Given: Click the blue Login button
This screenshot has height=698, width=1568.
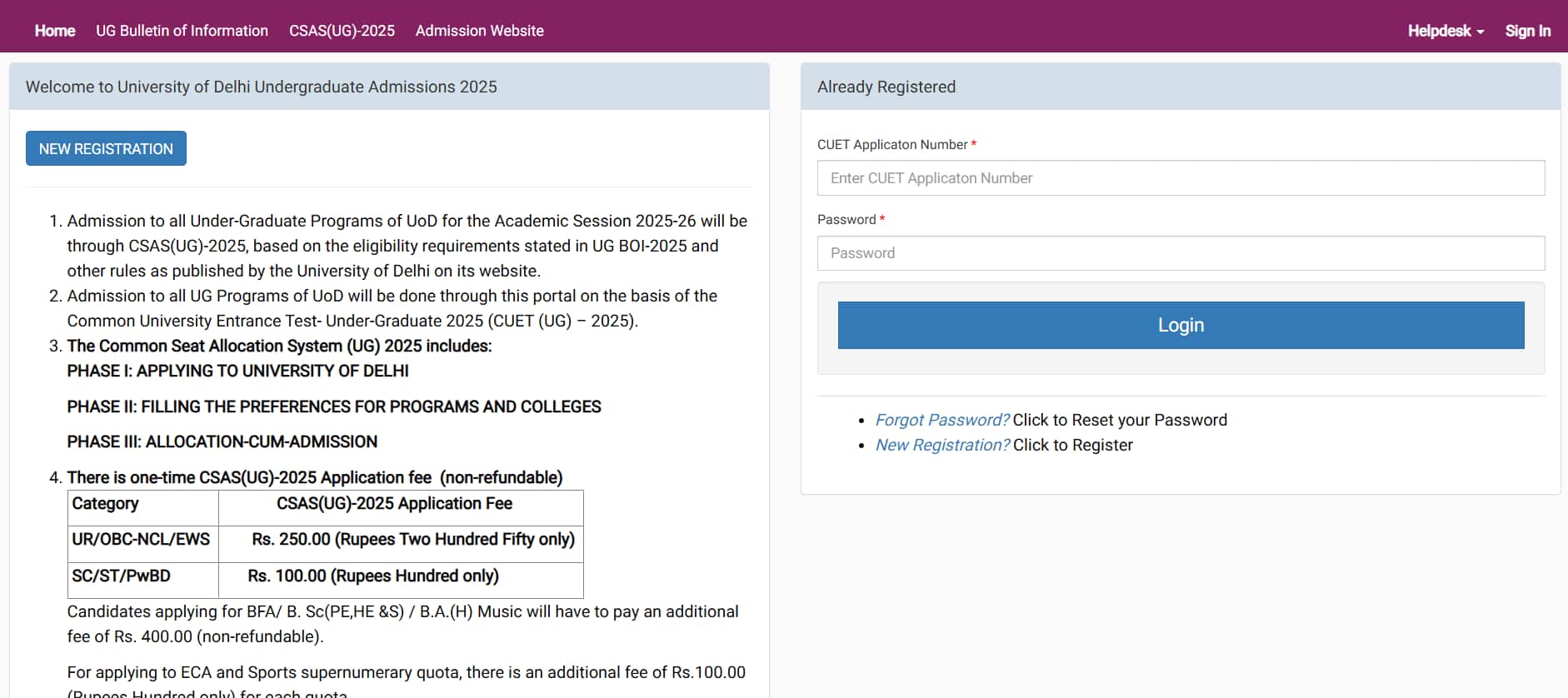Looking at the screenshot, I should [1181, 325].
